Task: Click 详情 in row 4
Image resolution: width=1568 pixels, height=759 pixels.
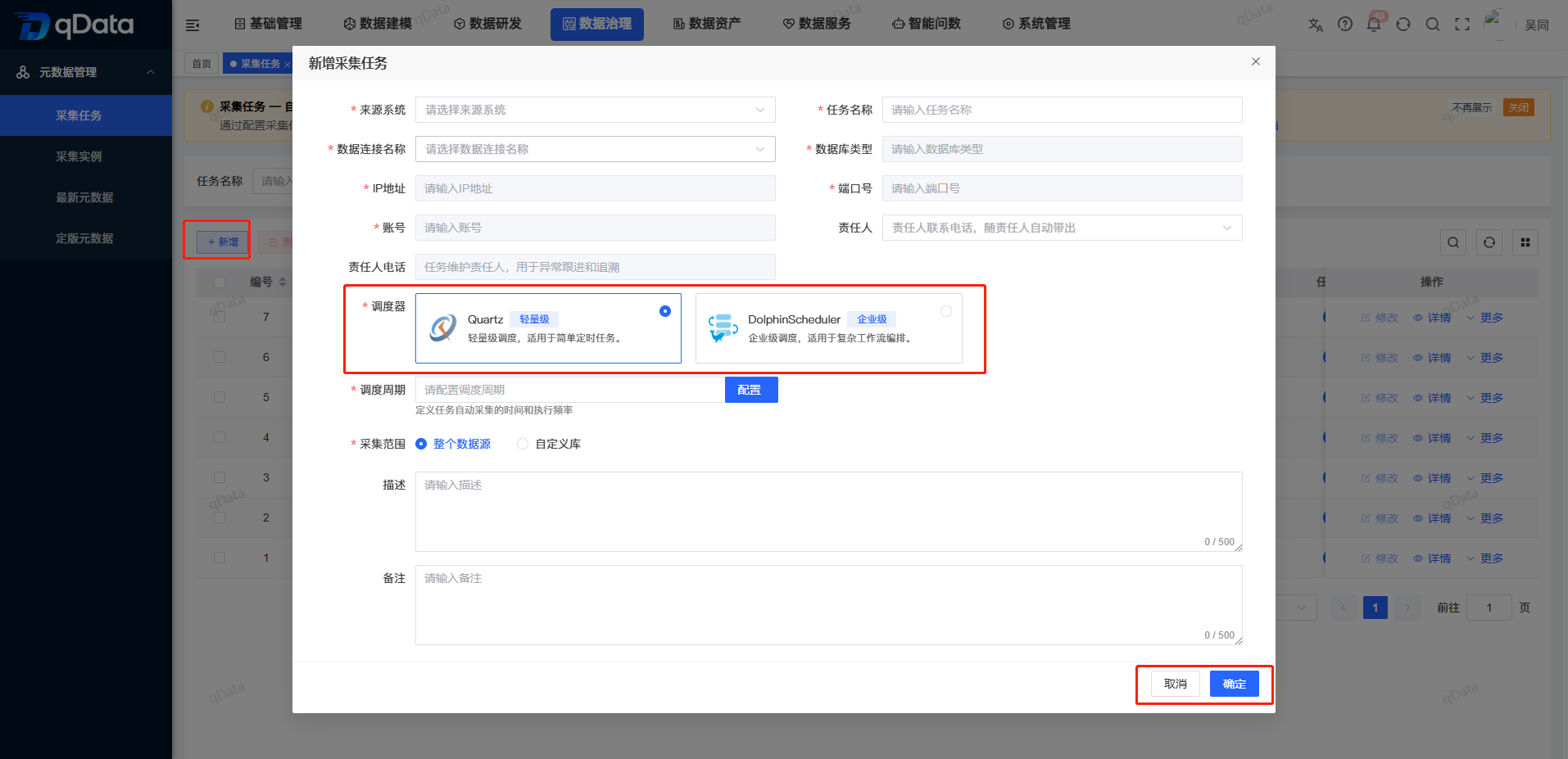Action: pos(1432,438)
